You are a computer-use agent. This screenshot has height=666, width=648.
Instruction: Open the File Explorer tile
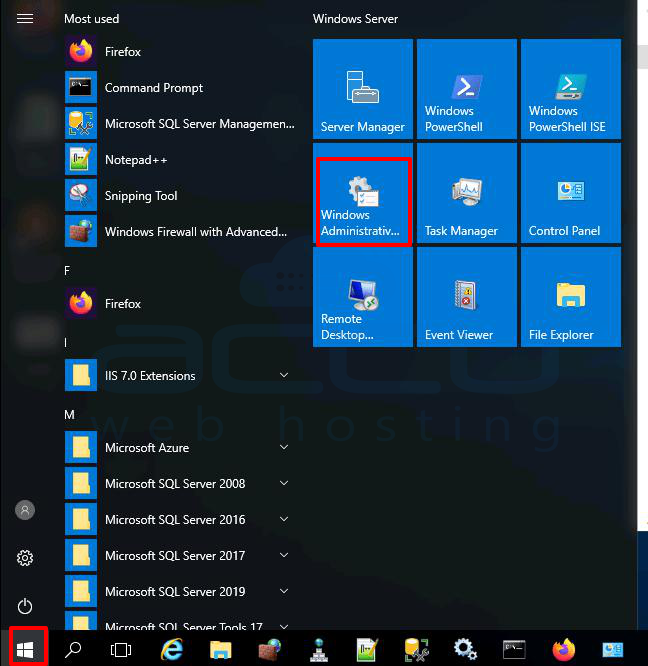pyautogui.click(x=571, y=297)
